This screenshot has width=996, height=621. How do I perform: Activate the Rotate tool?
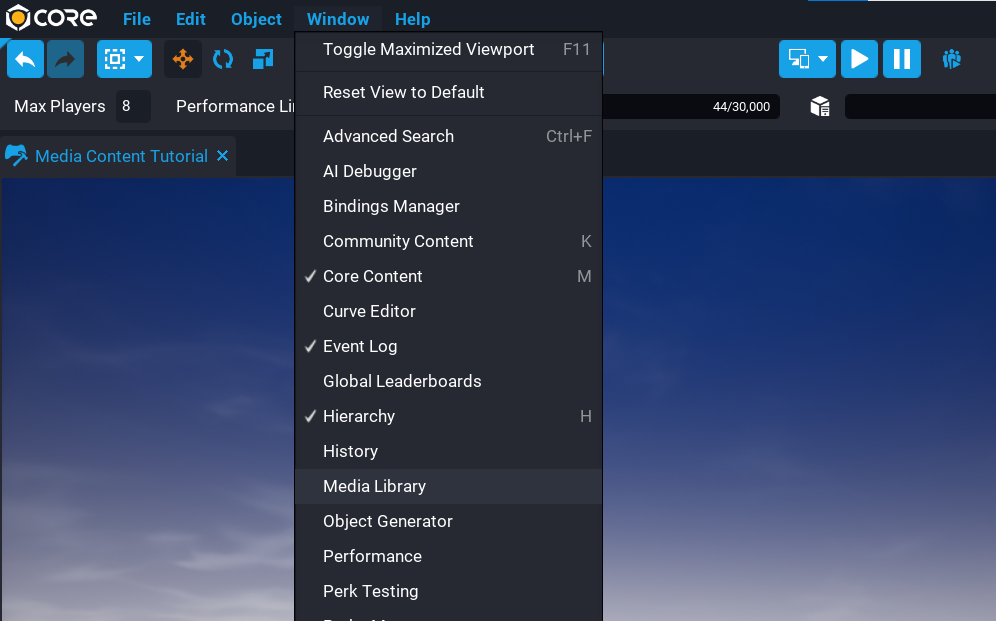pos(222,59)
